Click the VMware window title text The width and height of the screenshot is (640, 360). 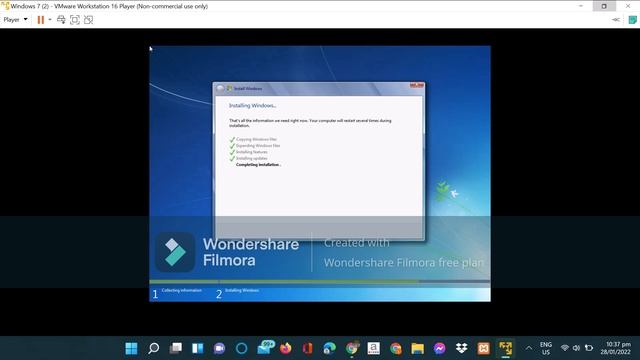tap(109, 6)
